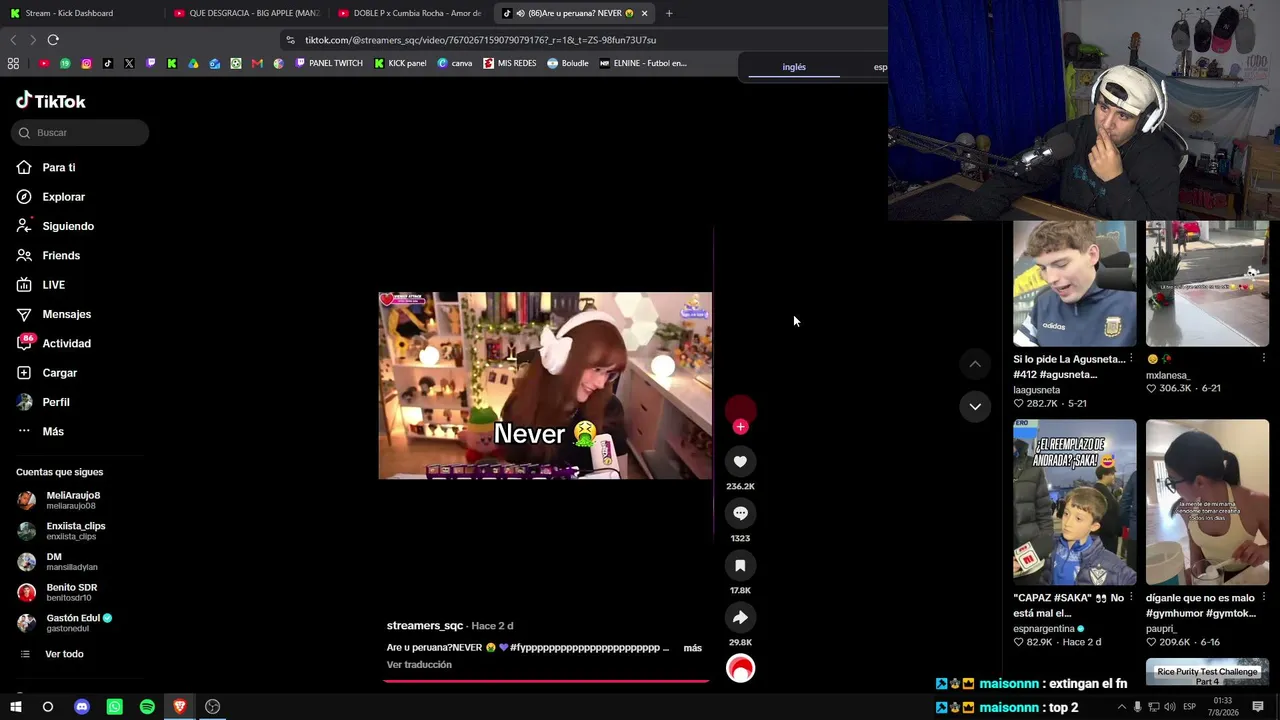Expand followed accounts with 'Ver todo'
Image resolution: width=1280 pixels, height=720 pixels.
(64, 654)
